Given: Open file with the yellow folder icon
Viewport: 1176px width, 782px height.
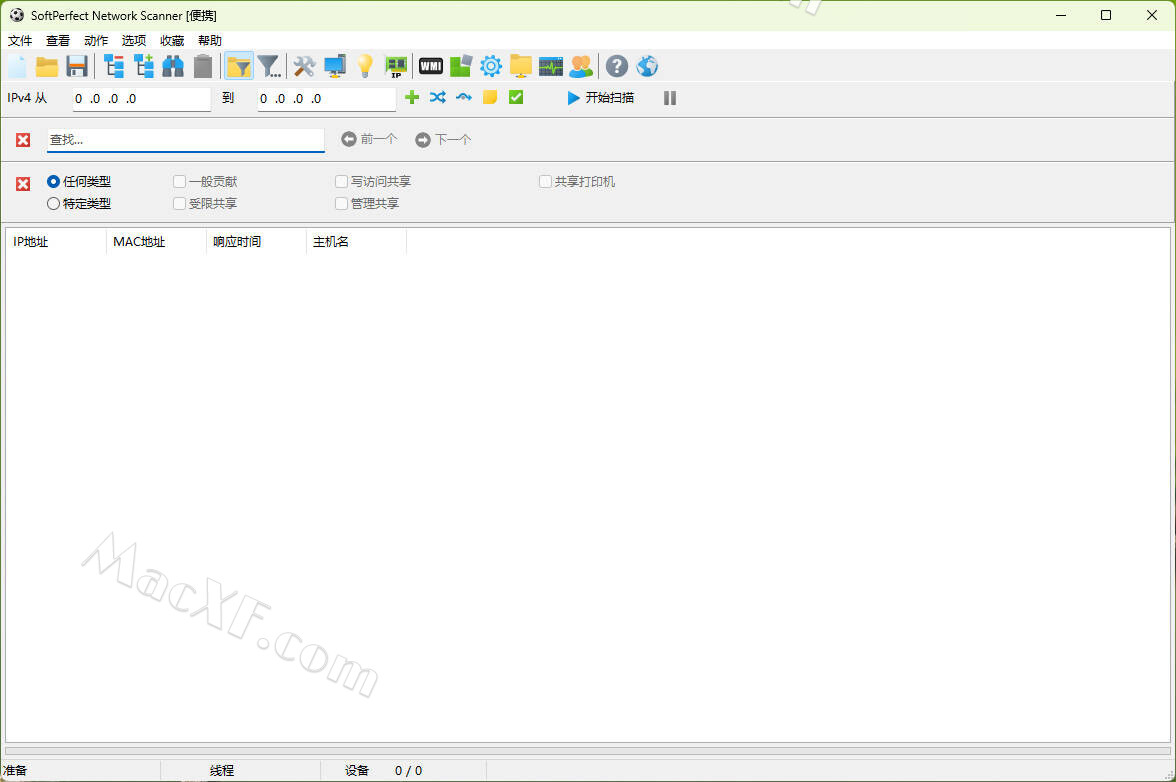Looking at the screenshot, I should [x=47, y=67].
